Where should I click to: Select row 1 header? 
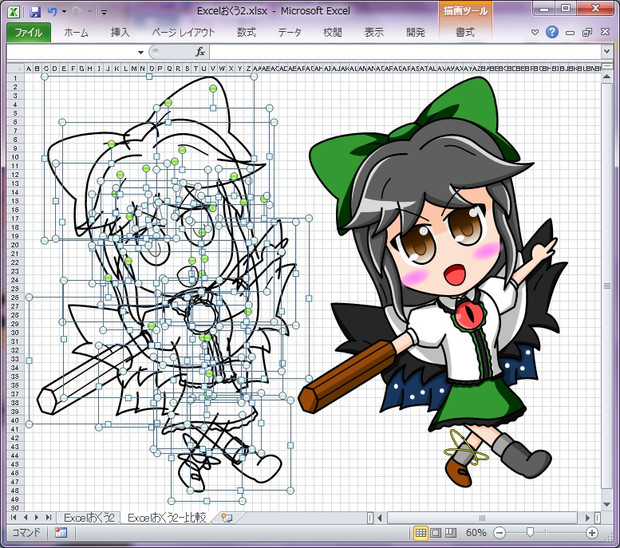[15, 78]
